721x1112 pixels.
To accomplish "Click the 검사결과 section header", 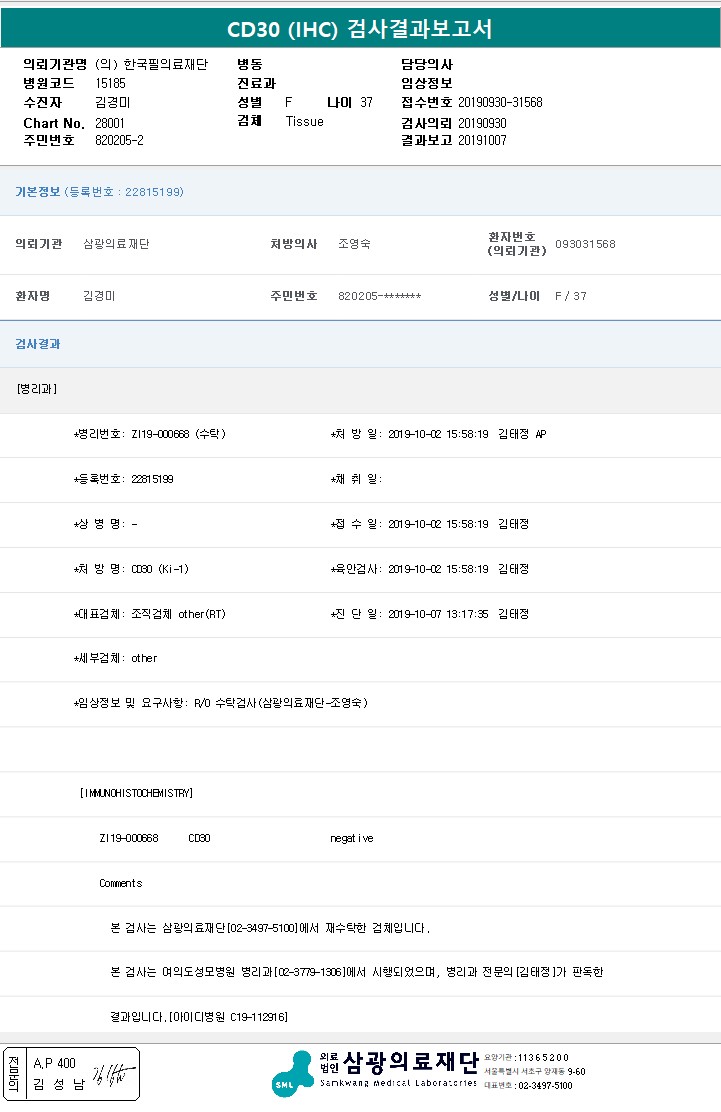I will tap(37, 344).
